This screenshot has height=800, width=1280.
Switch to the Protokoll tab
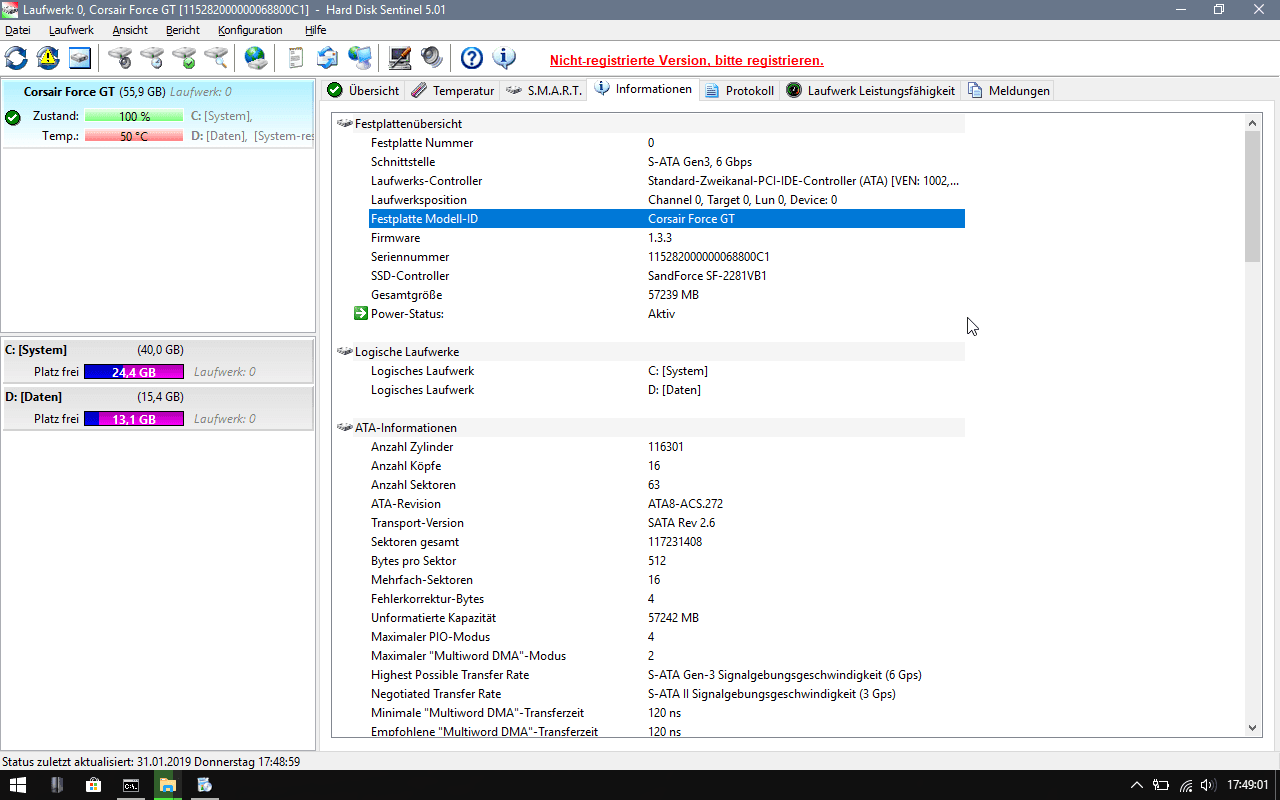coord(739,90)
